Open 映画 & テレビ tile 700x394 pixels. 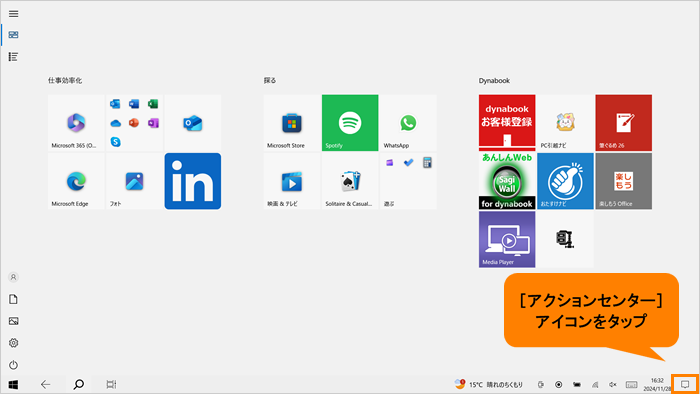point(292,181)
